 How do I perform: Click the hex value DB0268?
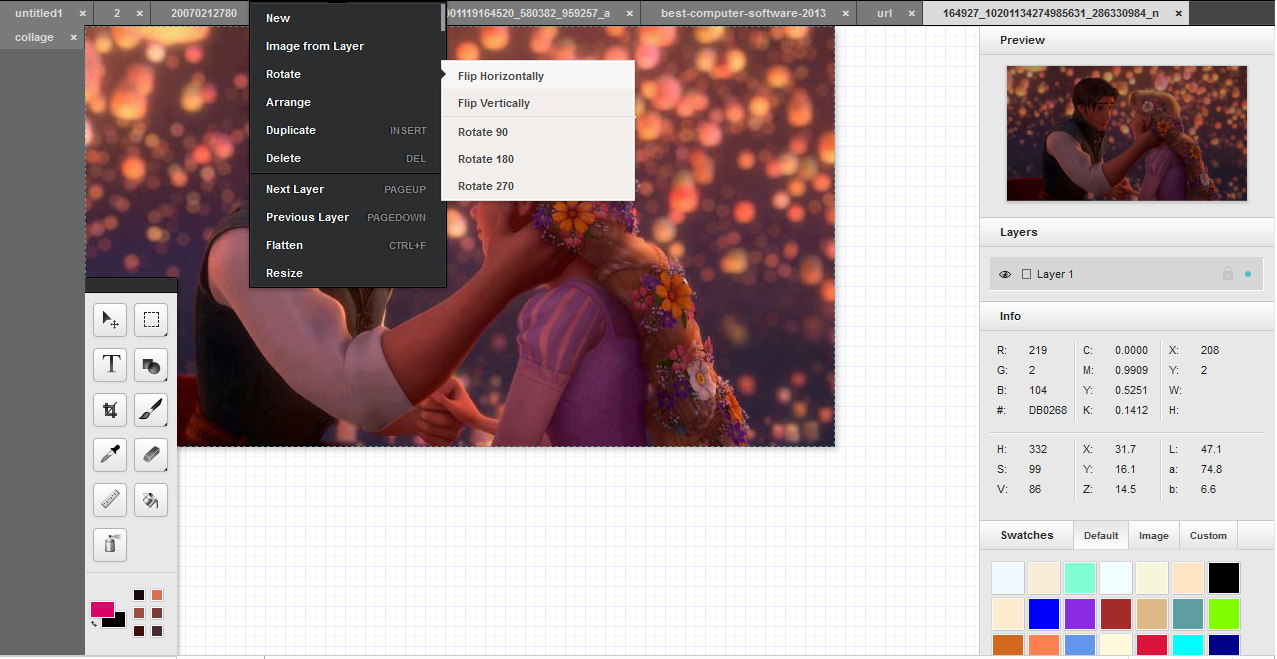point(1048,410)
